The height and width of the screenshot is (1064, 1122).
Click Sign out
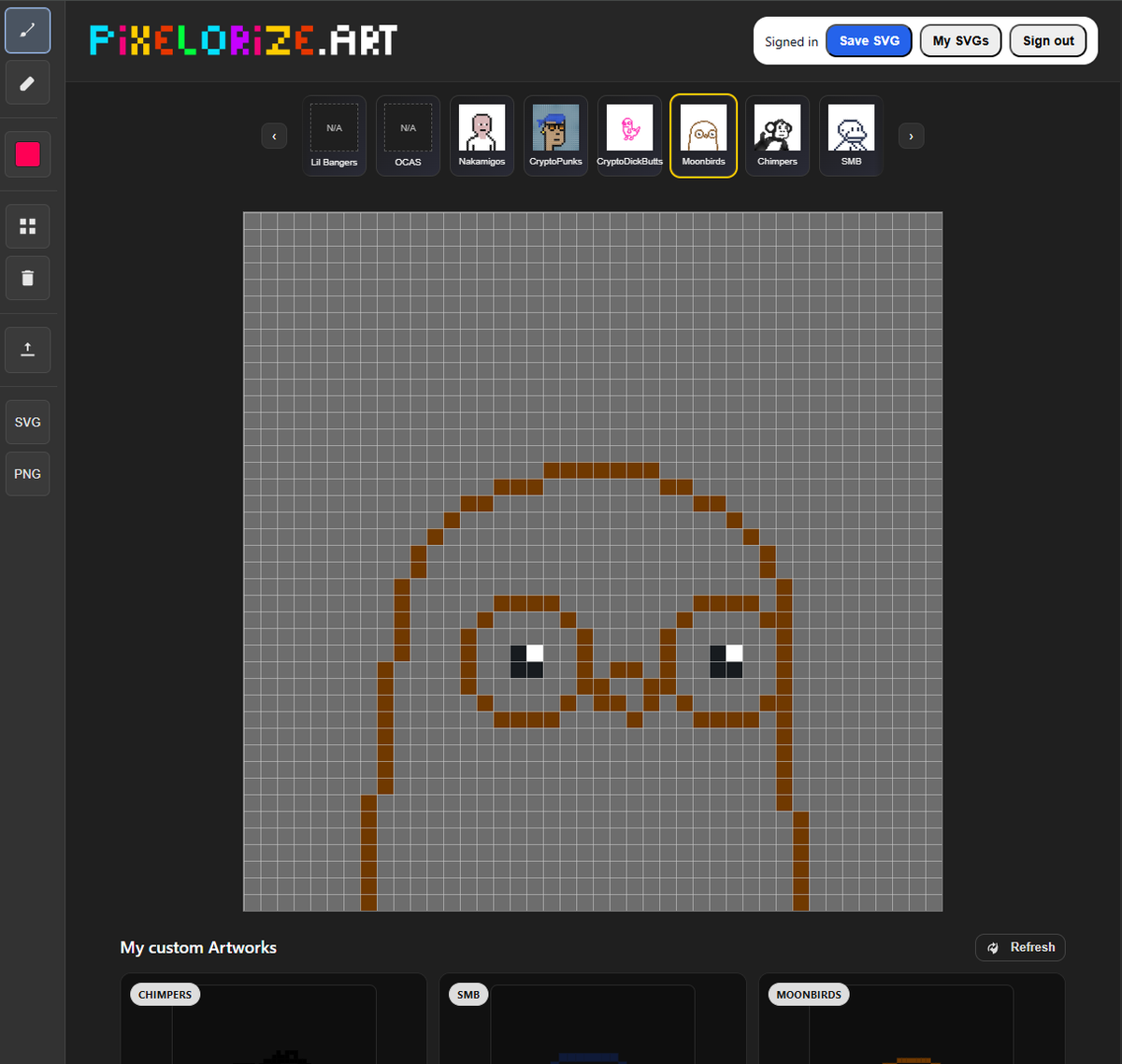1048,41
